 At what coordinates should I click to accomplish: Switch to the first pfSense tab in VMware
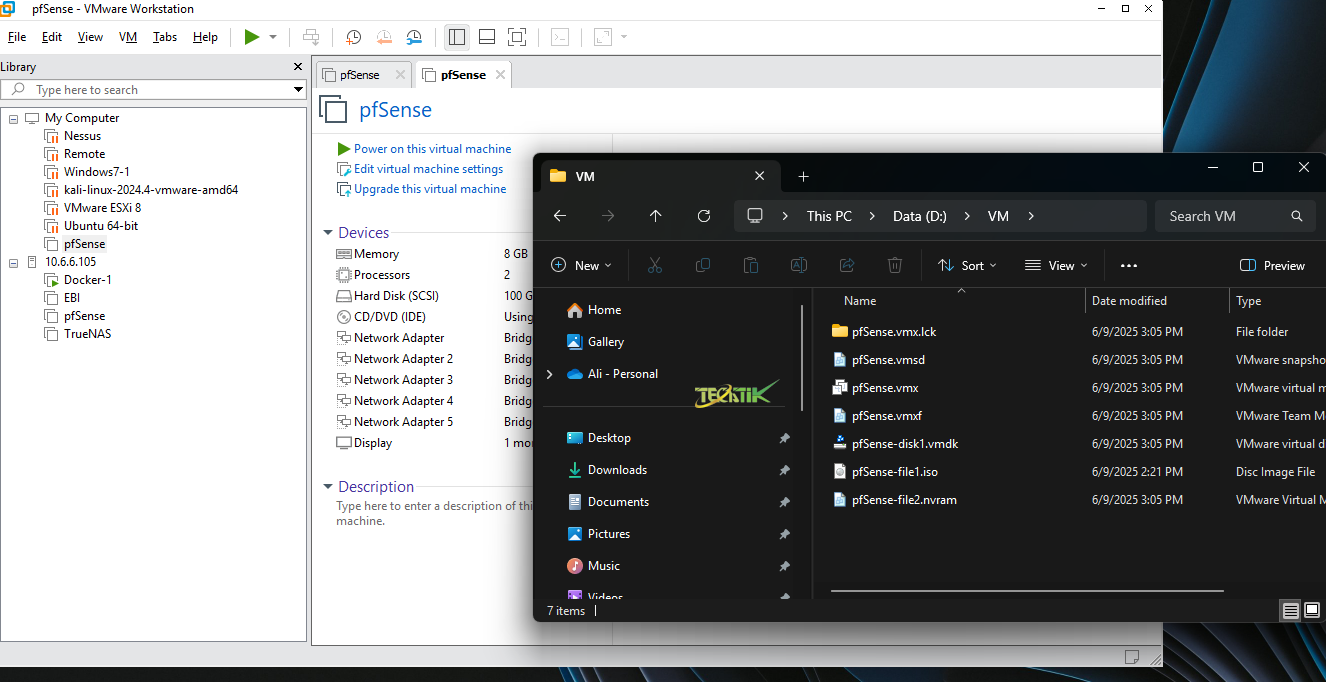click(x=359, y=75)
